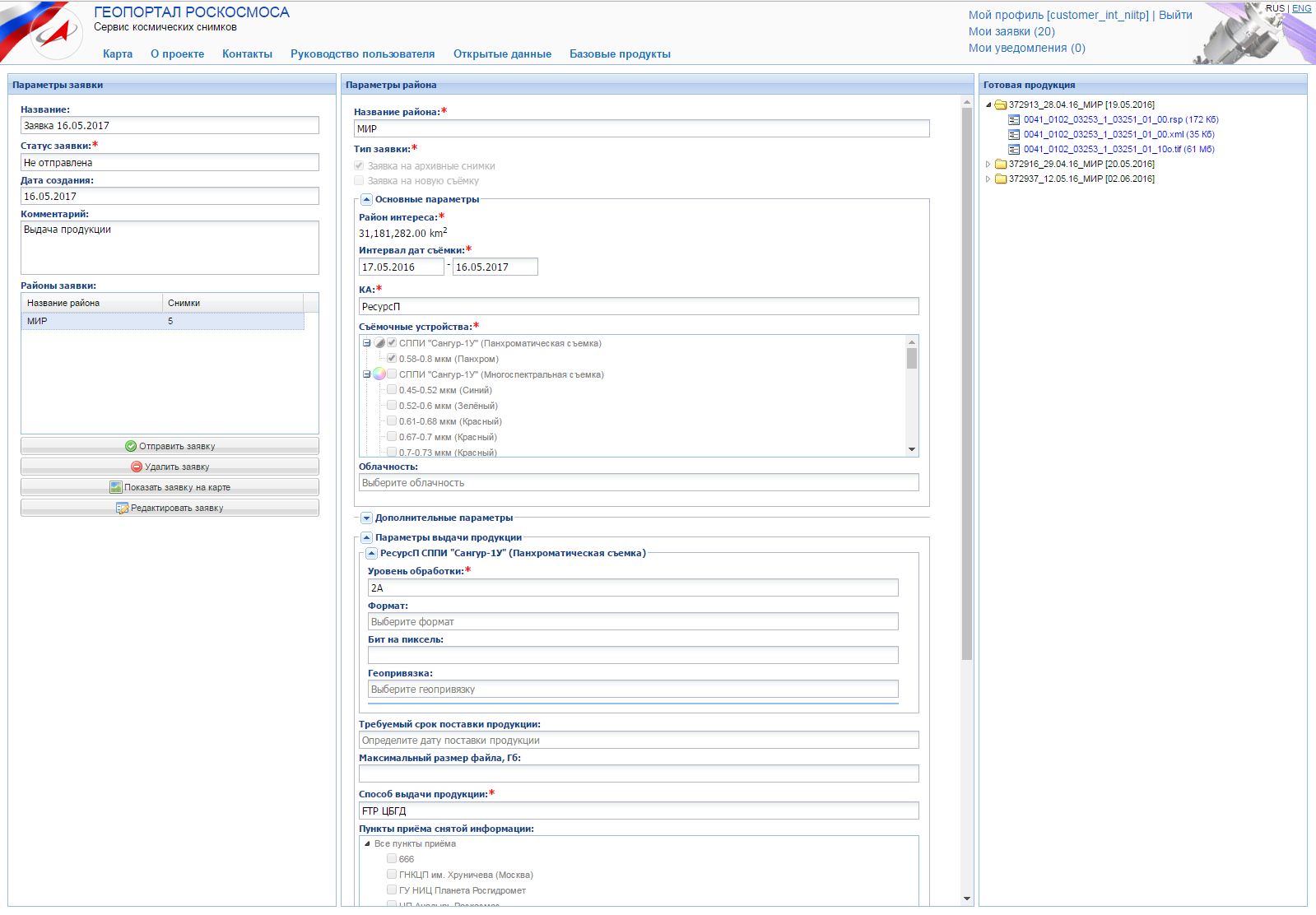Toggle the 0.45-0.52 мкм (Синий) checkbox

[392, 390]
